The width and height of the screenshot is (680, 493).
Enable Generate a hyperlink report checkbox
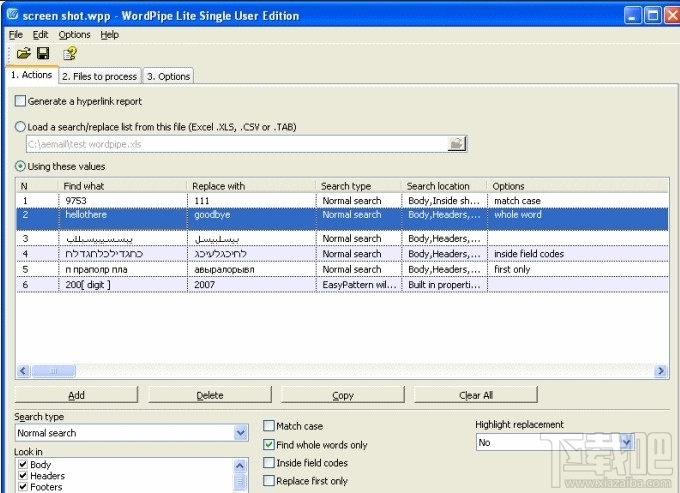pyautogui.click(x=20, y=101)
